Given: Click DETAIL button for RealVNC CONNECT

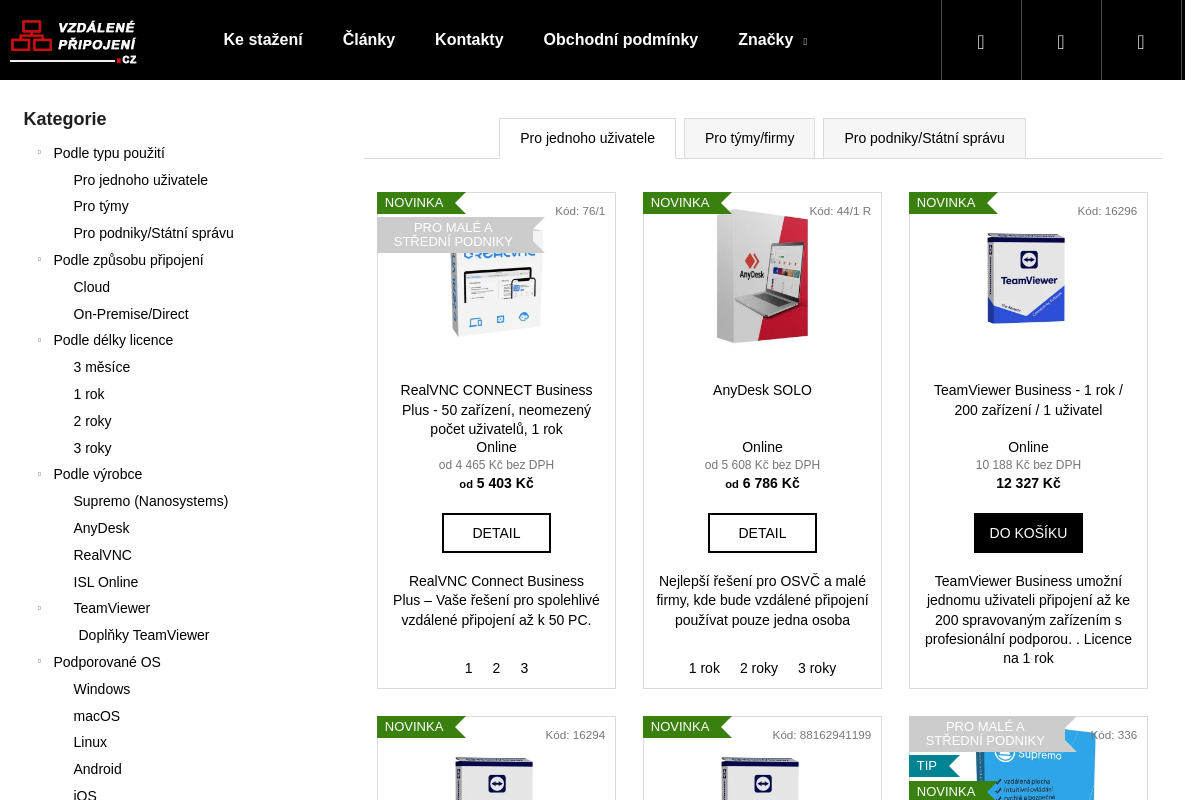Looking at the screenshot, I should [496, 533].
